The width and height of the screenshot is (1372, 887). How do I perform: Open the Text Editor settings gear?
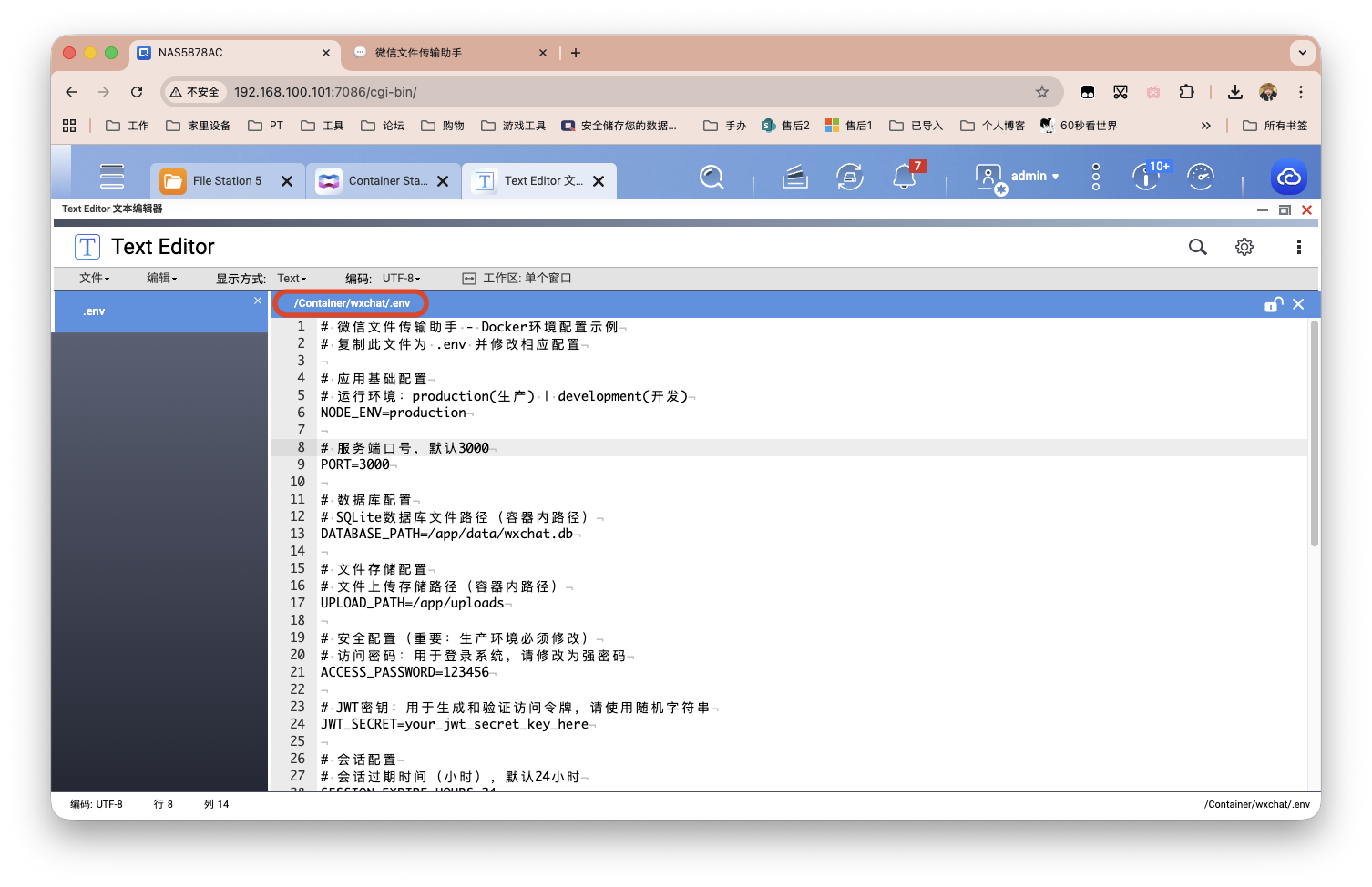coord(1244,247)
